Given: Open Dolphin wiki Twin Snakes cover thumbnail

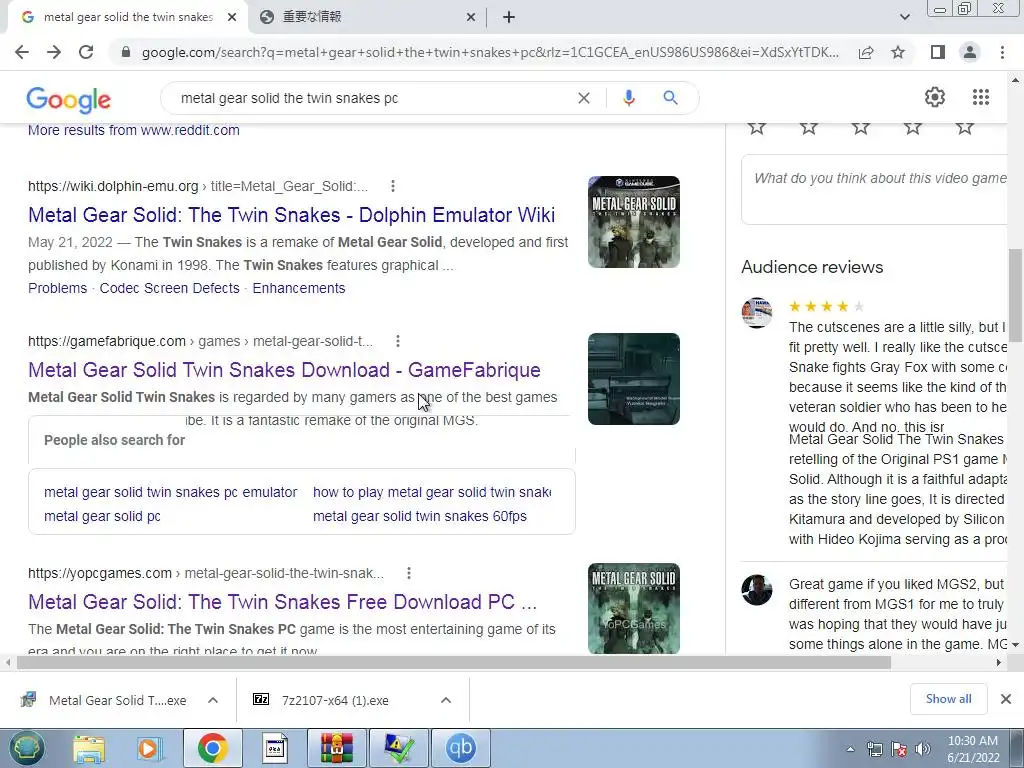Looking at the screenshot, I should click(633, 222).
